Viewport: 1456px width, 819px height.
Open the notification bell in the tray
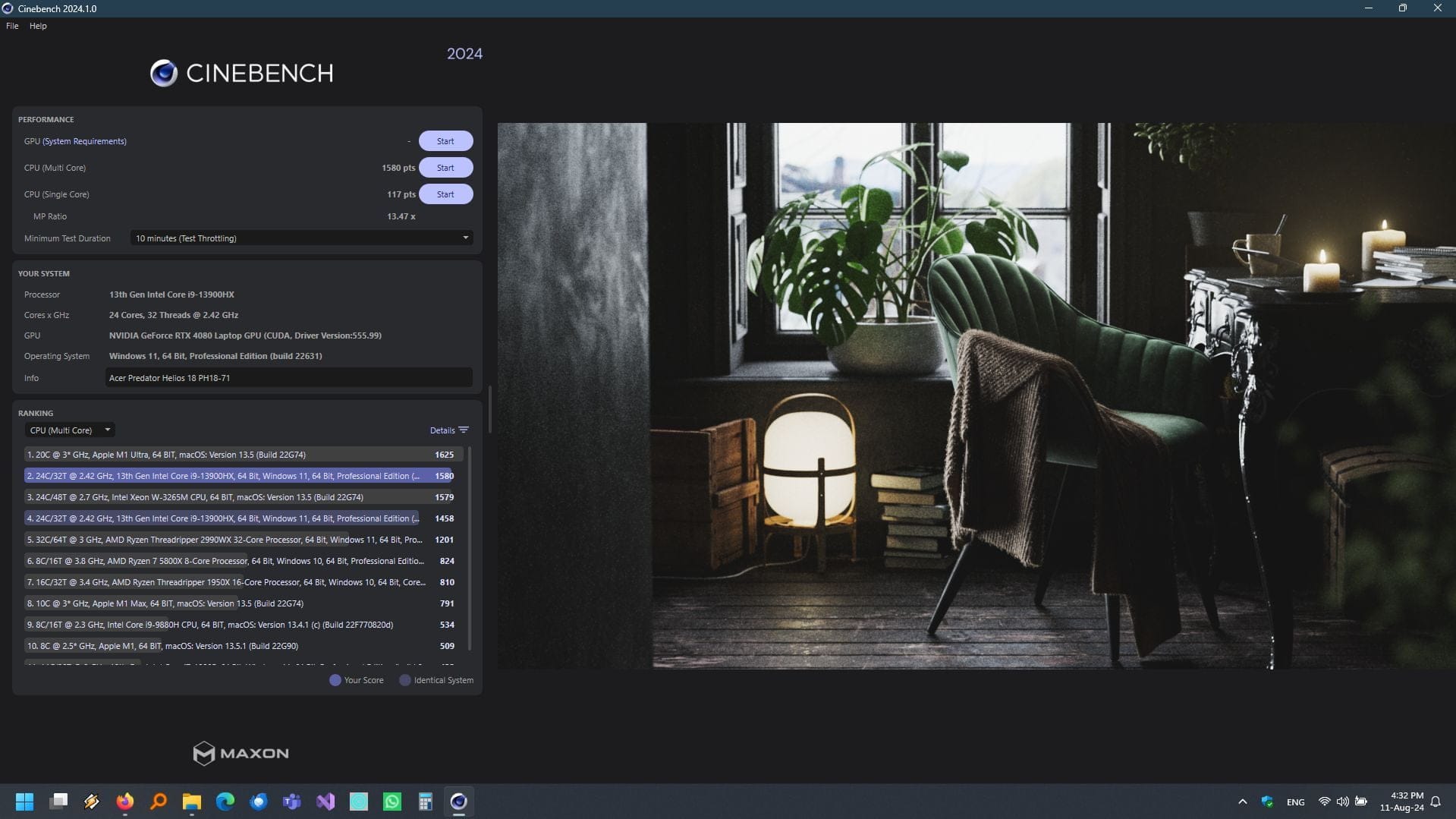click(x=1436, y=802)
